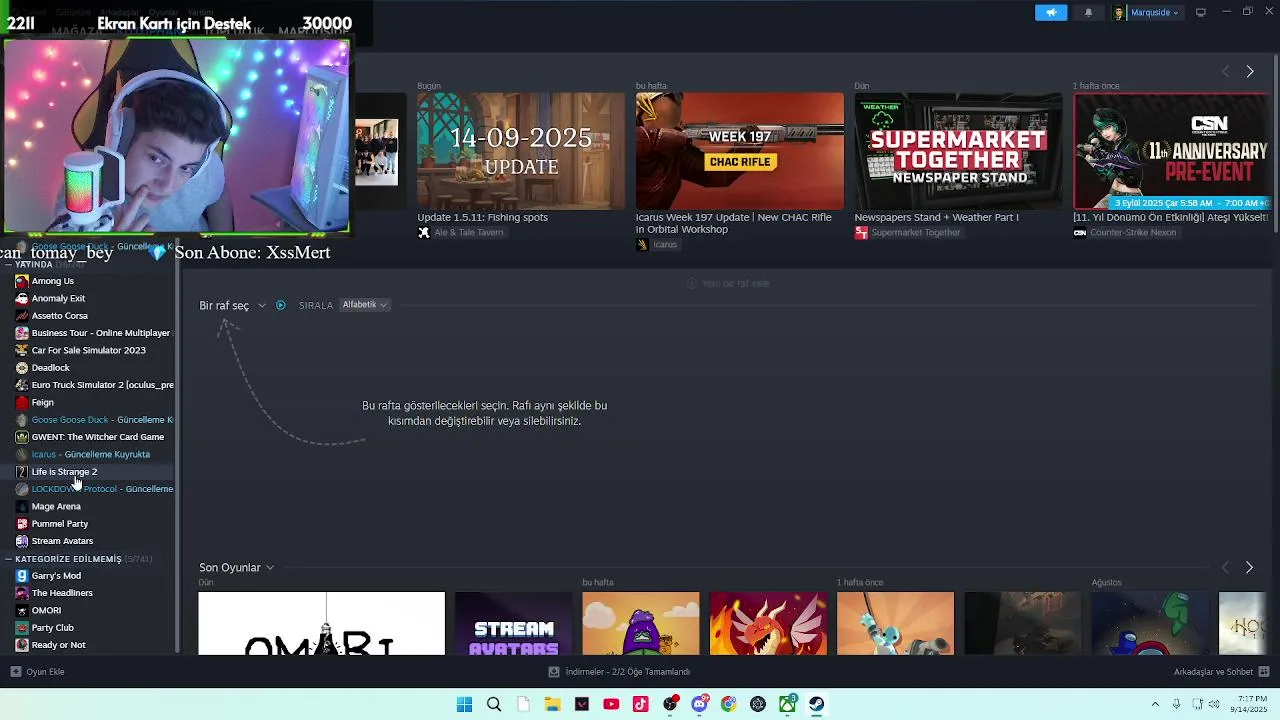Open the Son Oyunlar shelf dropdown
This screenshot has height=720, width=1280.
(x=236, y=567)
